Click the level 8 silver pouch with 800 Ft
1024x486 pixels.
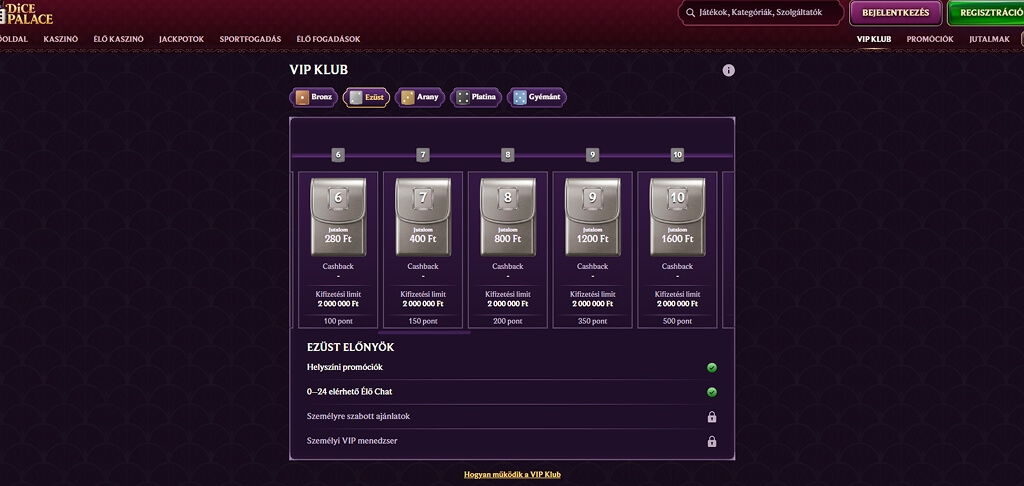click(507, 217)
